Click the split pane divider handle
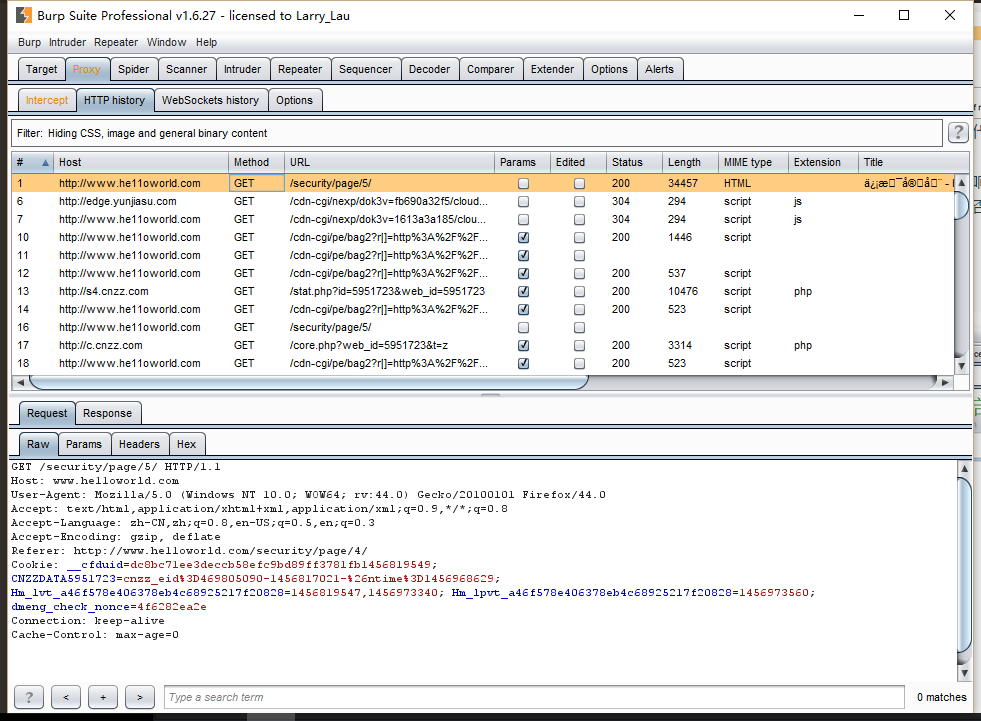Image resolution: width=981 pixels, height=721 pixels. coord(490,395)
